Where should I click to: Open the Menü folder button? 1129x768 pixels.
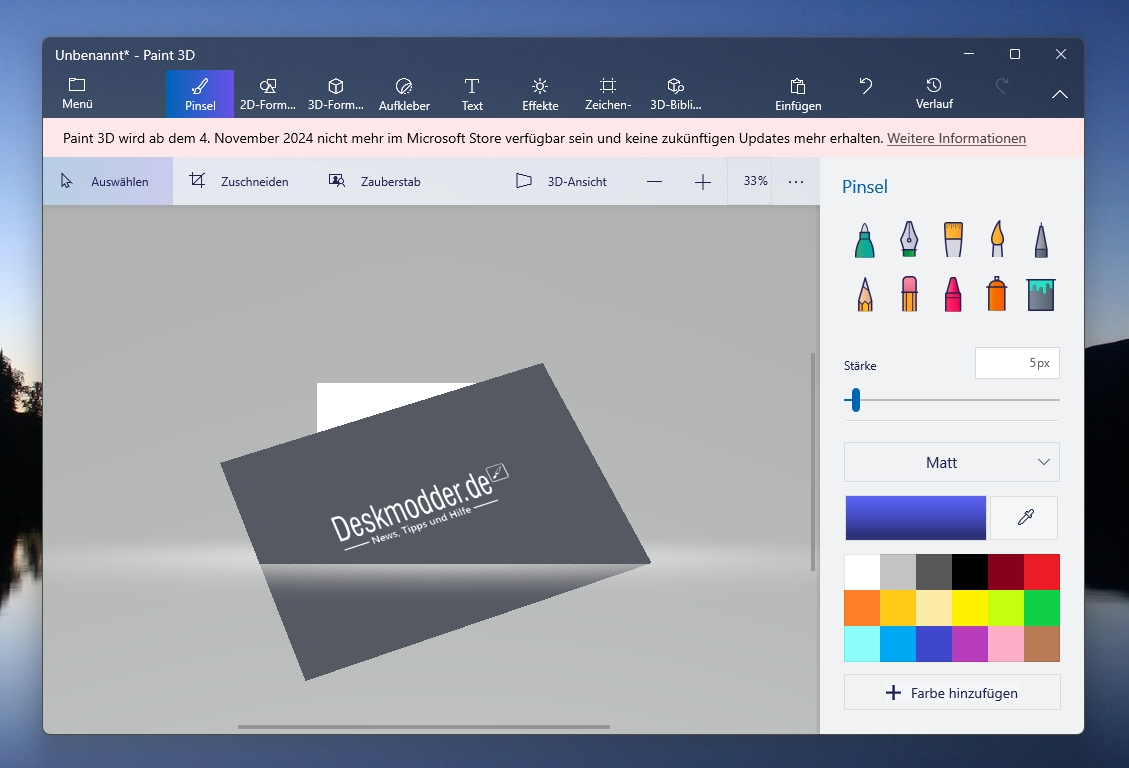[77, 94]
